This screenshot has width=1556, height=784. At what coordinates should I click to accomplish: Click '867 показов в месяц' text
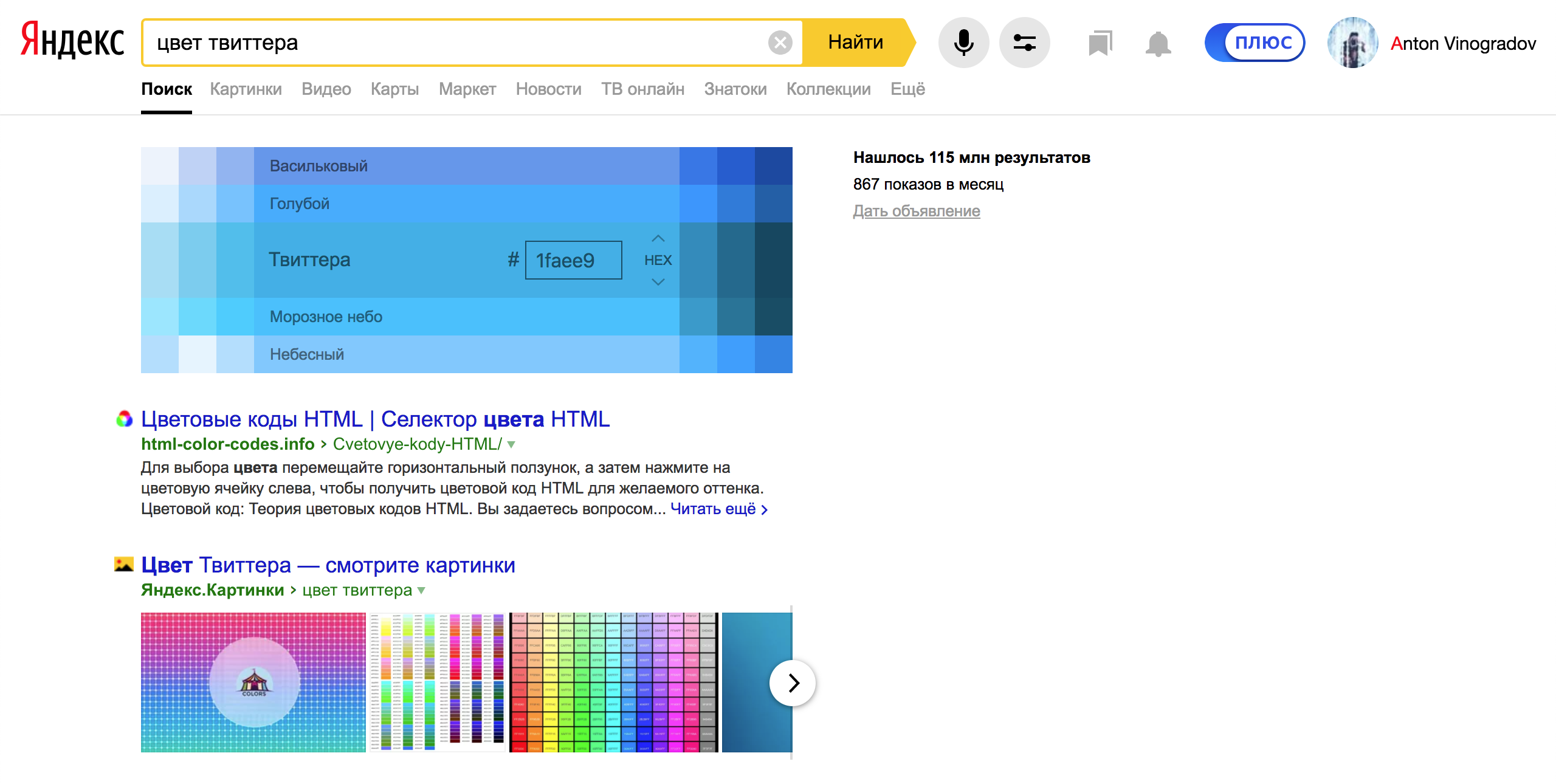pos(928,184)
